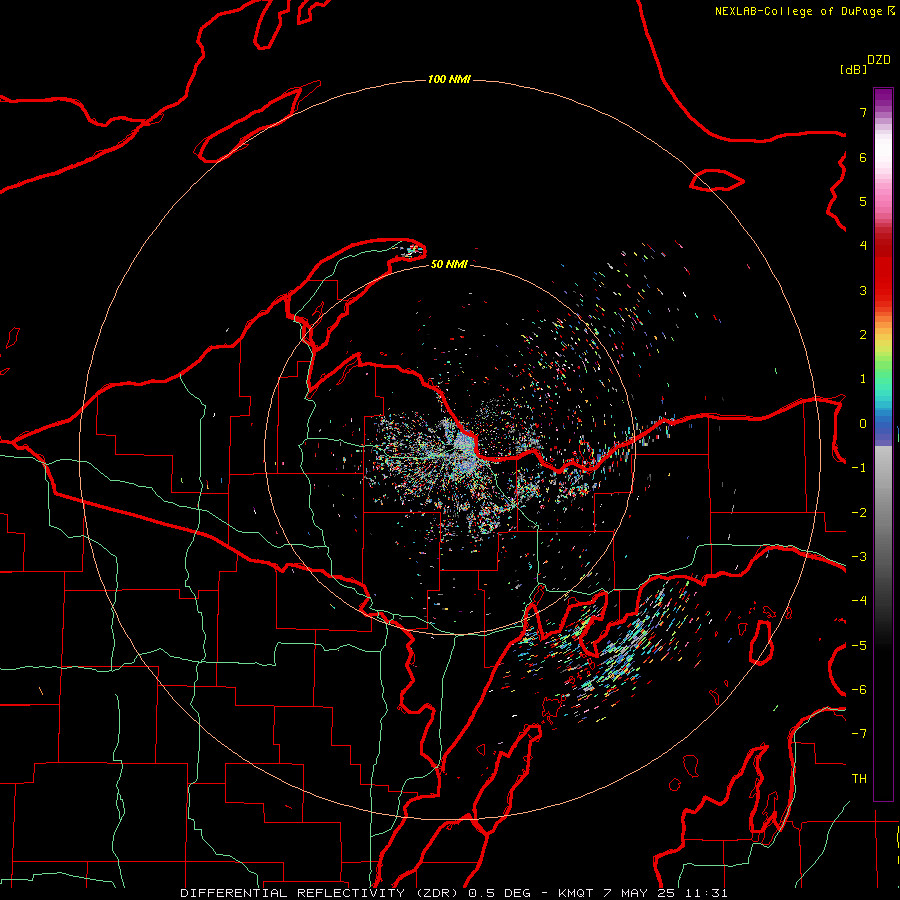Viewport: 900px width, 900px height.
Task: Click the "-7" value on the color scale
Action: pos(859,734)
